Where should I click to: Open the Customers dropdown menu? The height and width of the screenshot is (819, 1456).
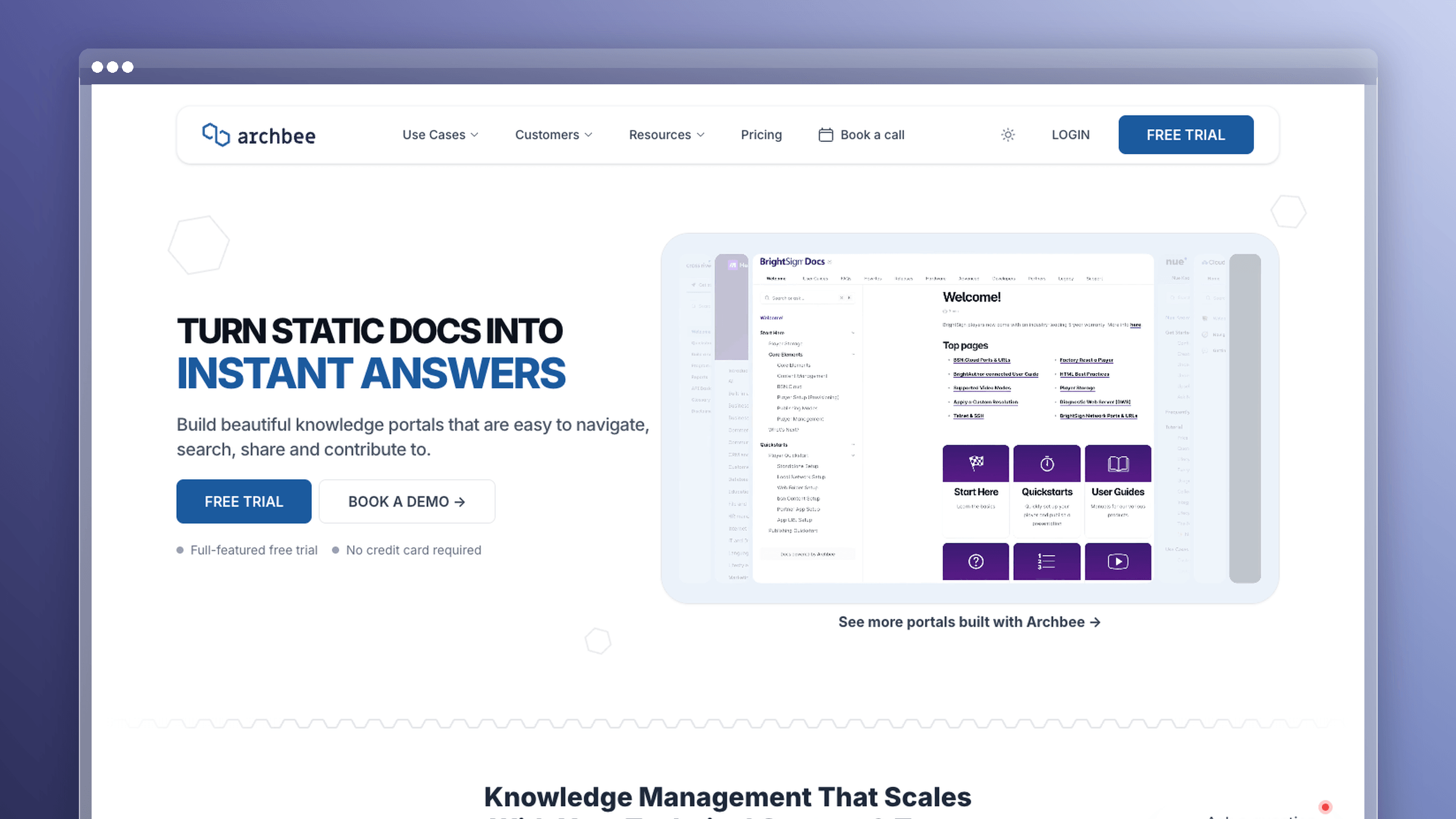tap(553, 135)
